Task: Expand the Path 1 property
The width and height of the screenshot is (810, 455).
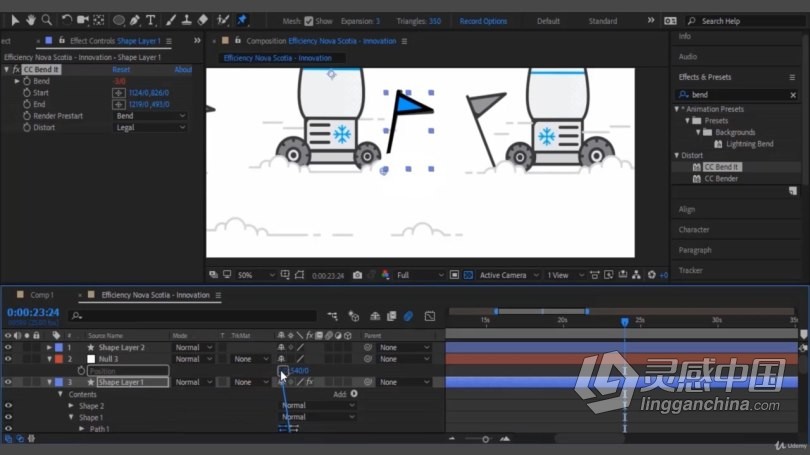Action: point(82,429)
